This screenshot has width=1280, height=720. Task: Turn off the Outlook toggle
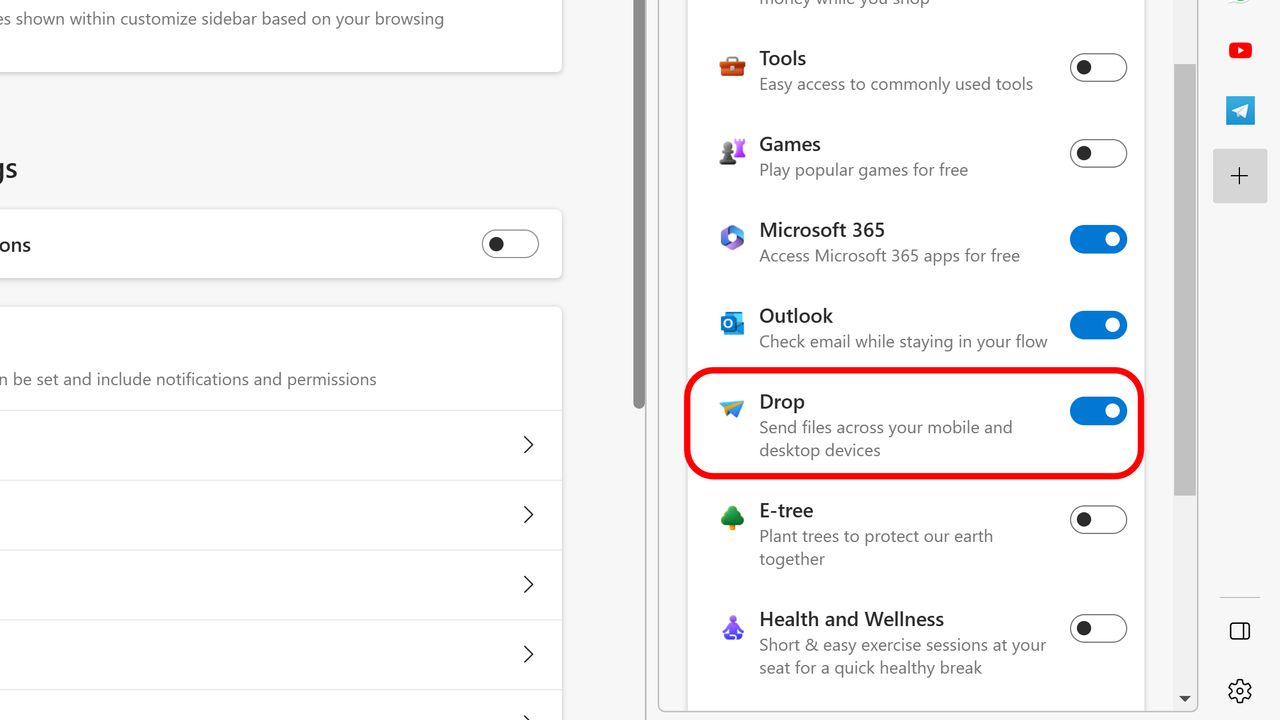pyautogui.click(x=1098, y=325)
